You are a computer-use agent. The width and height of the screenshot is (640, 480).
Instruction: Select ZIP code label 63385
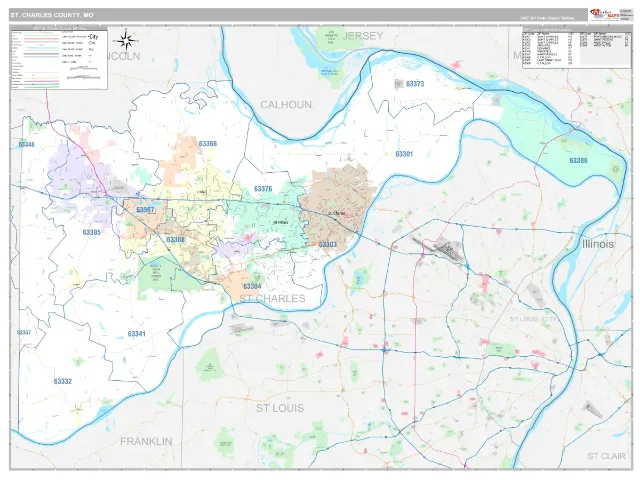pos(91,232)
